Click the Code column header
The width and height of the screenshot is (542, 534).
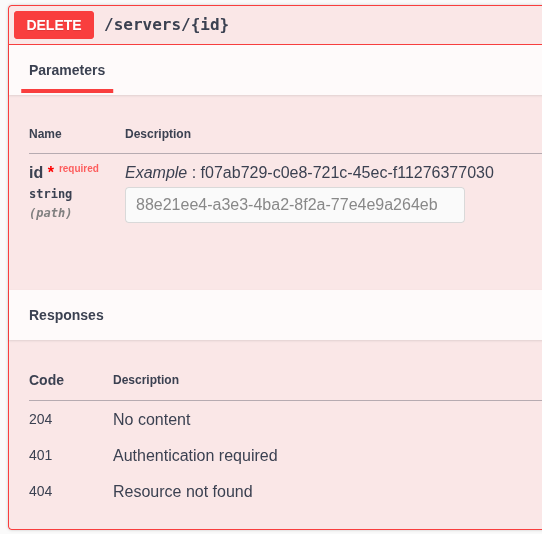point(46,380)
